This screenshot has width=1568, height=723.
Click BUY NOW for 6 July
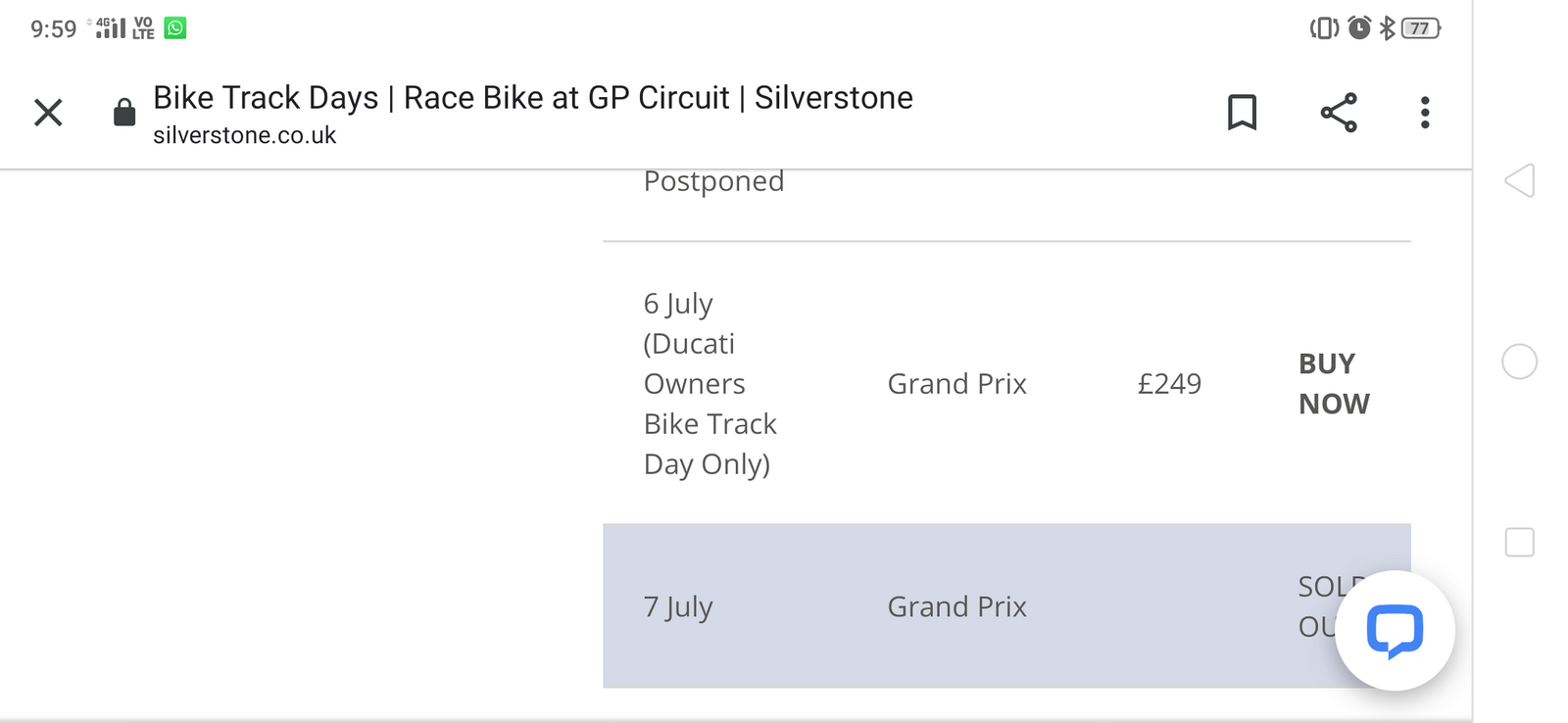[x=1334, y=384]
